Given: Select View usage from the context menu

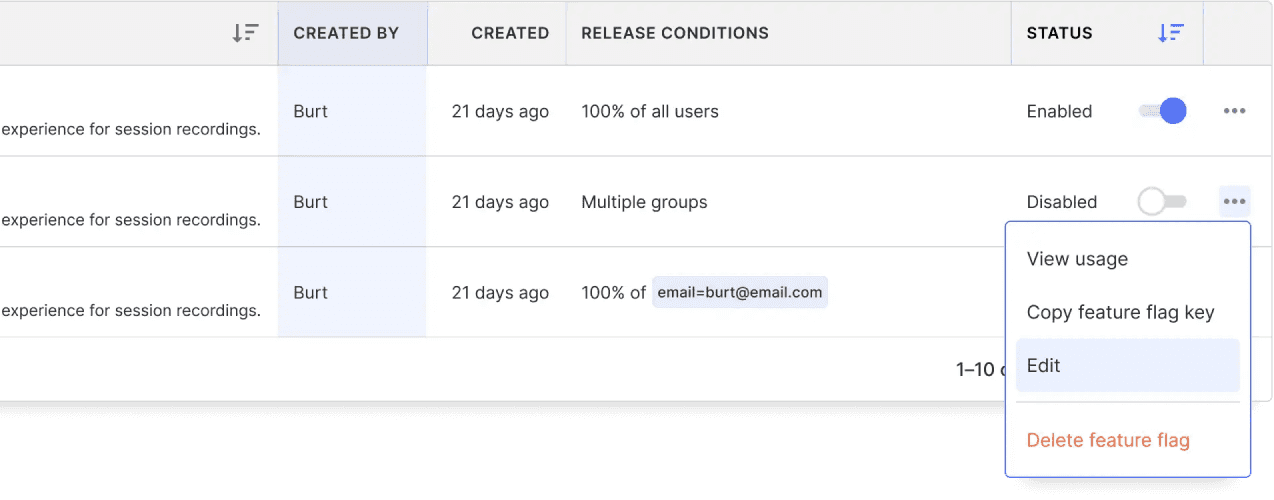Looking at the screenshot, I should click(x=1077, y=259).
